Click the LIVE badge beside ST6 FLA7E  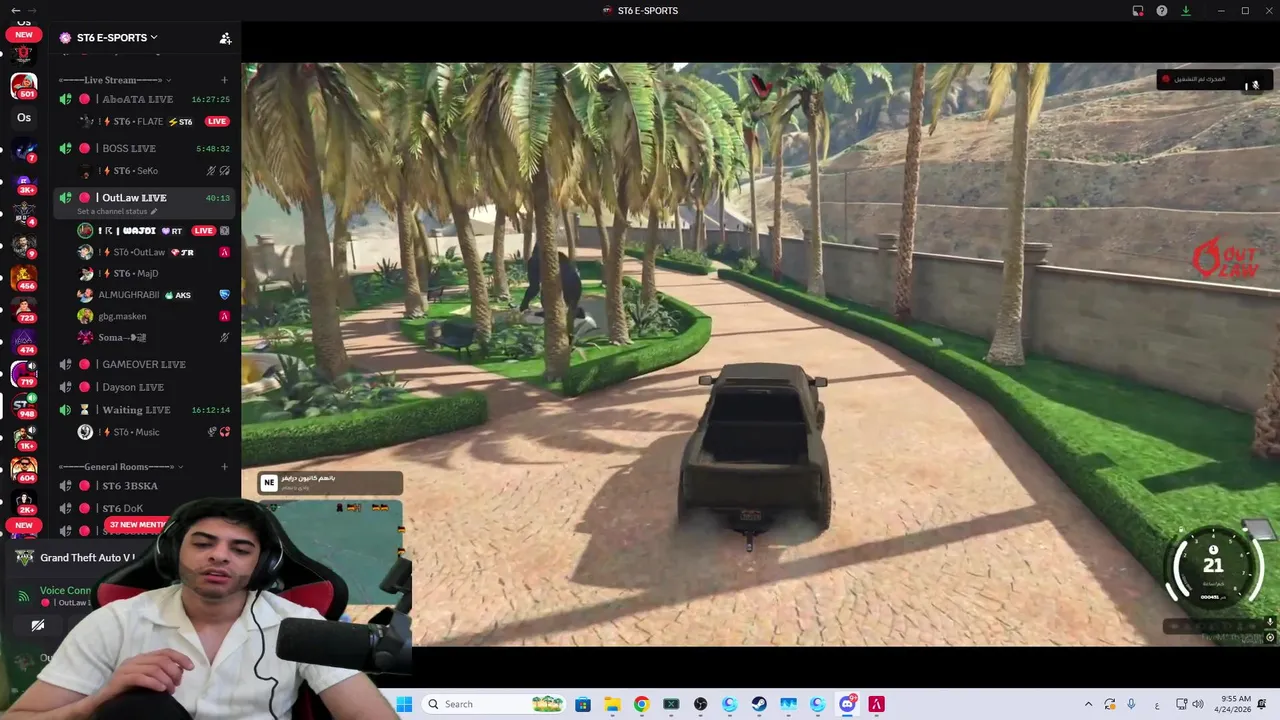217,121
